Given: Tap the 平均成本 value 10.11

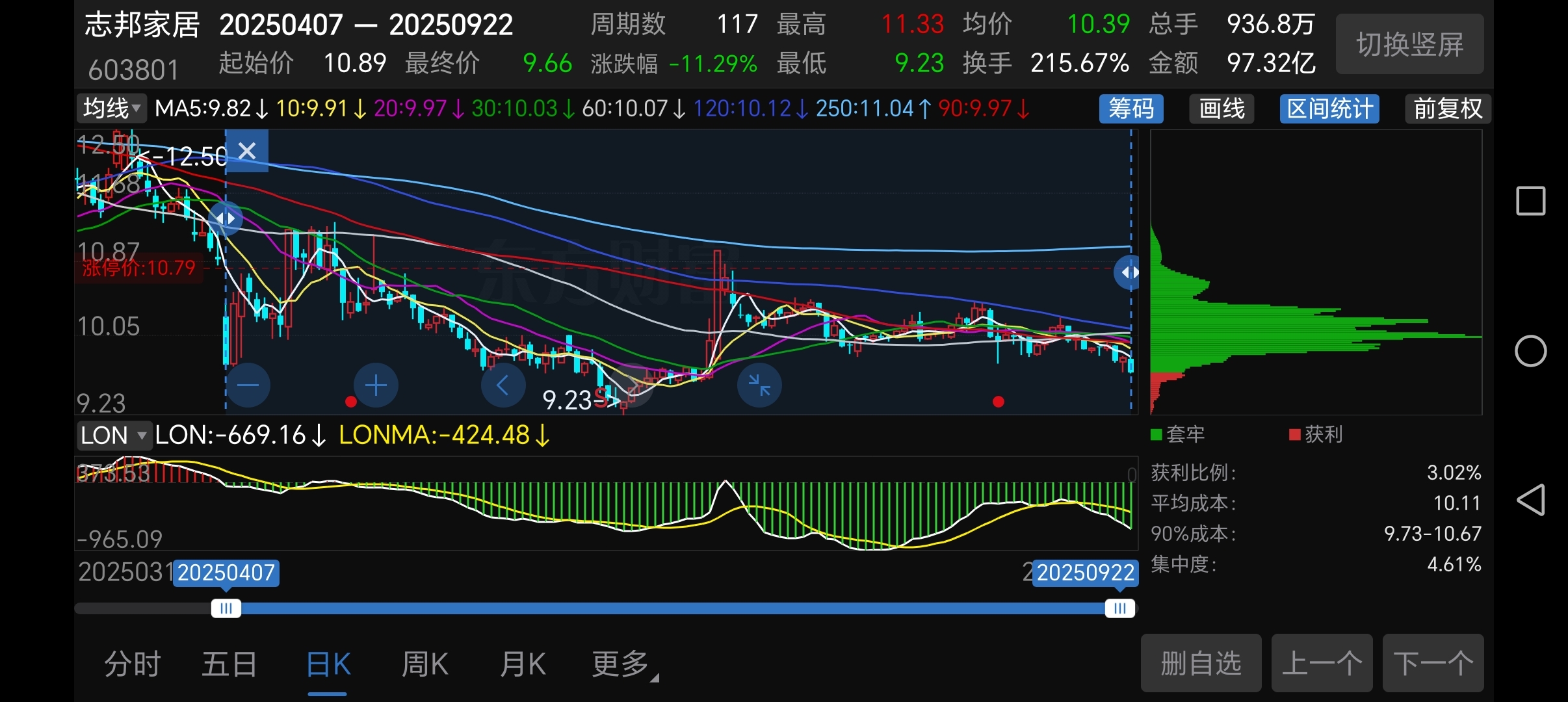Looking at the screenshot, I should [1457, 503].
